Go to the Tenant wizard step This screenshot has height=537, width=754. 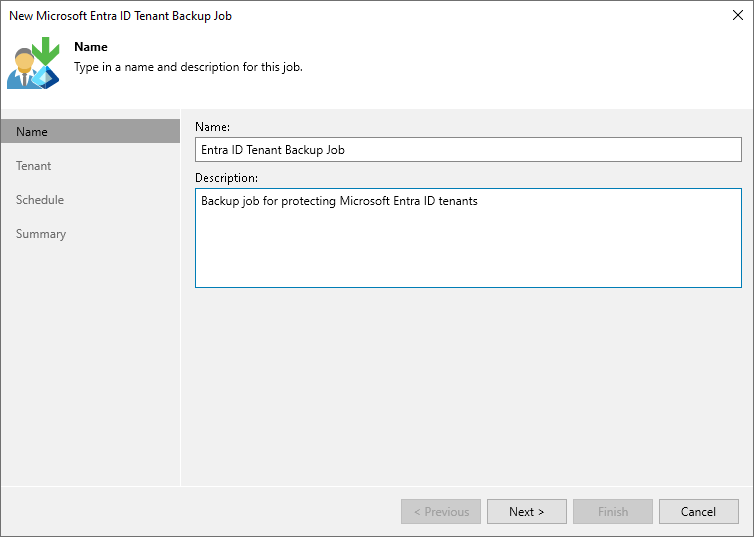[x=34, y=166]
